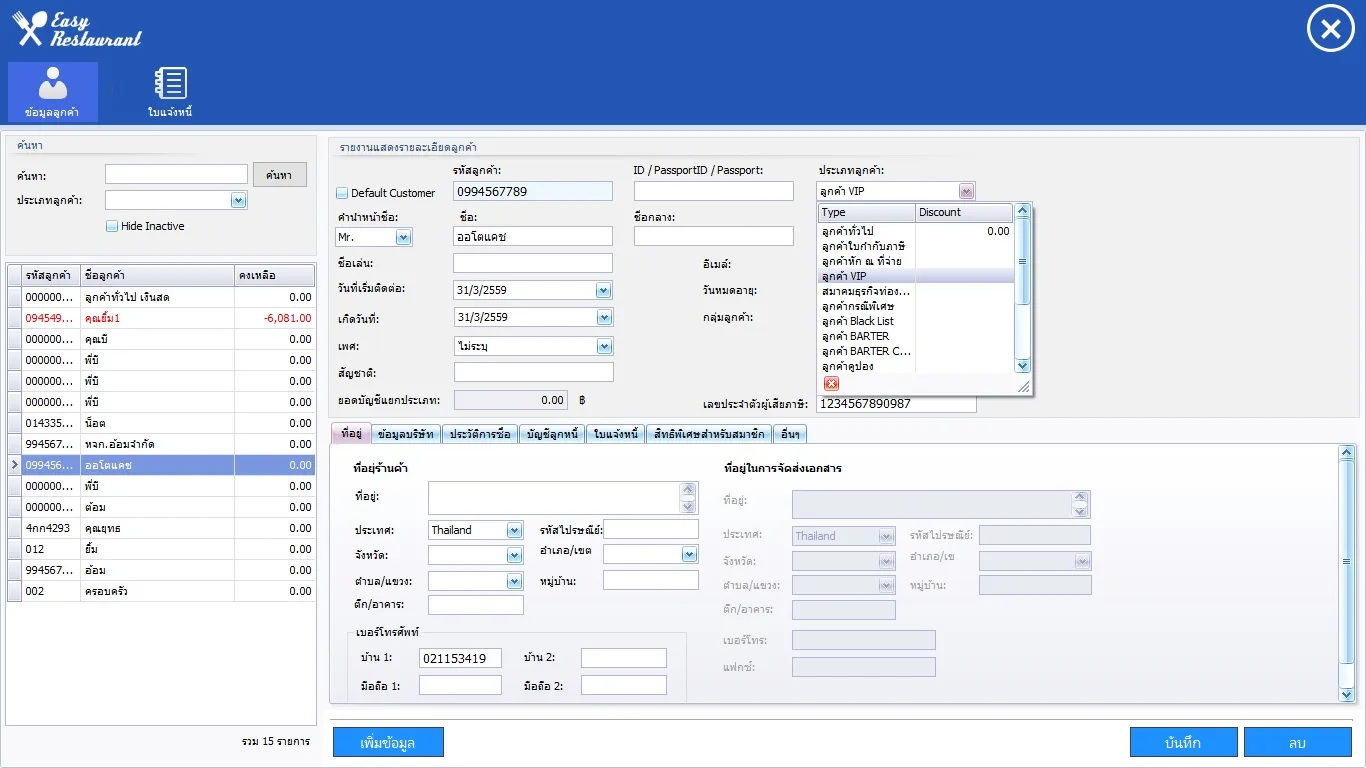
Task: Open the ประเทศ Thailand dropdown in ที่อยู่ร้านค้า
Action: pyautogui.click(x=514, y=530)
